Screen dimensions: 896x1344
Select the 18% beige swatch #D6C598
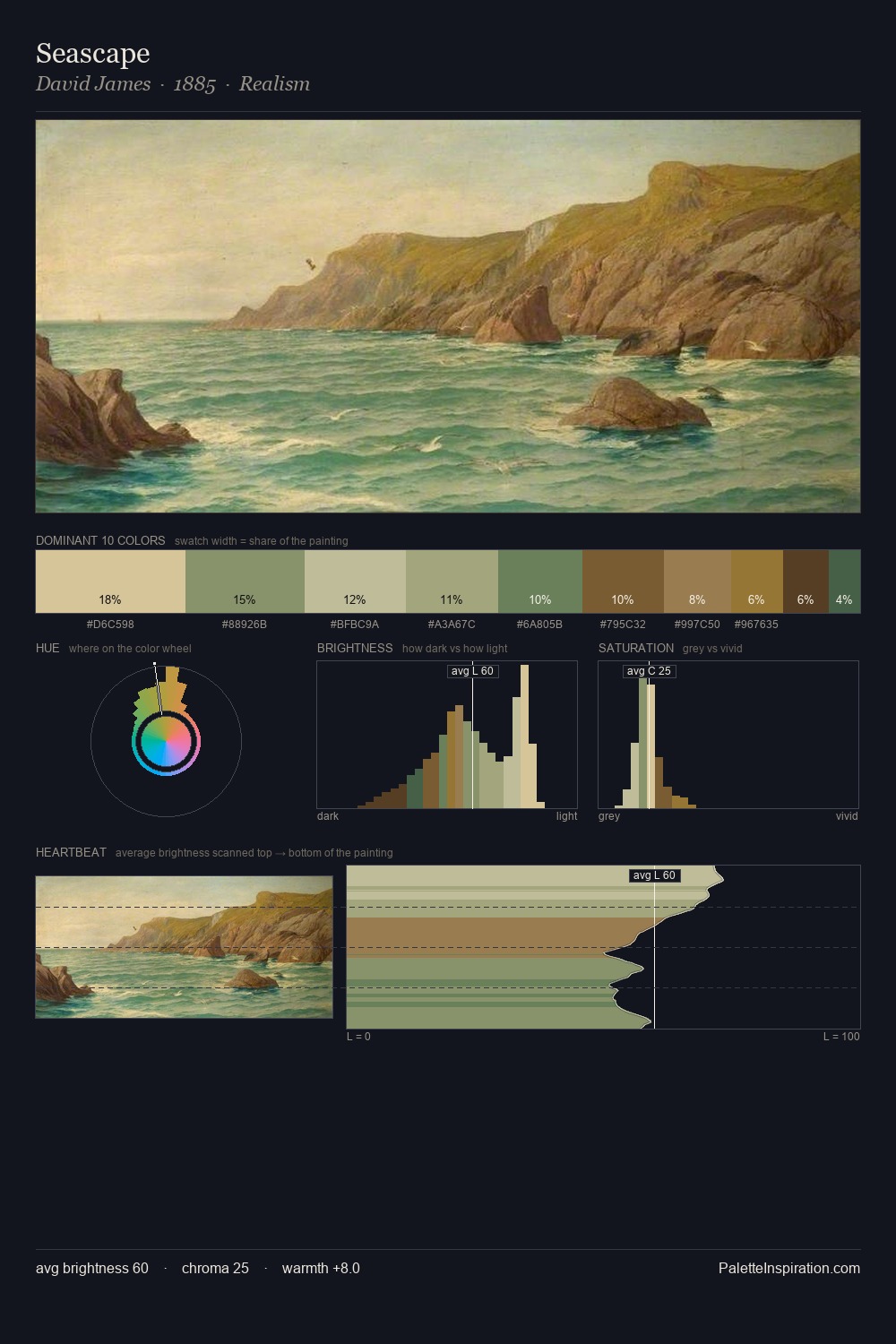(x=110, y=582)
